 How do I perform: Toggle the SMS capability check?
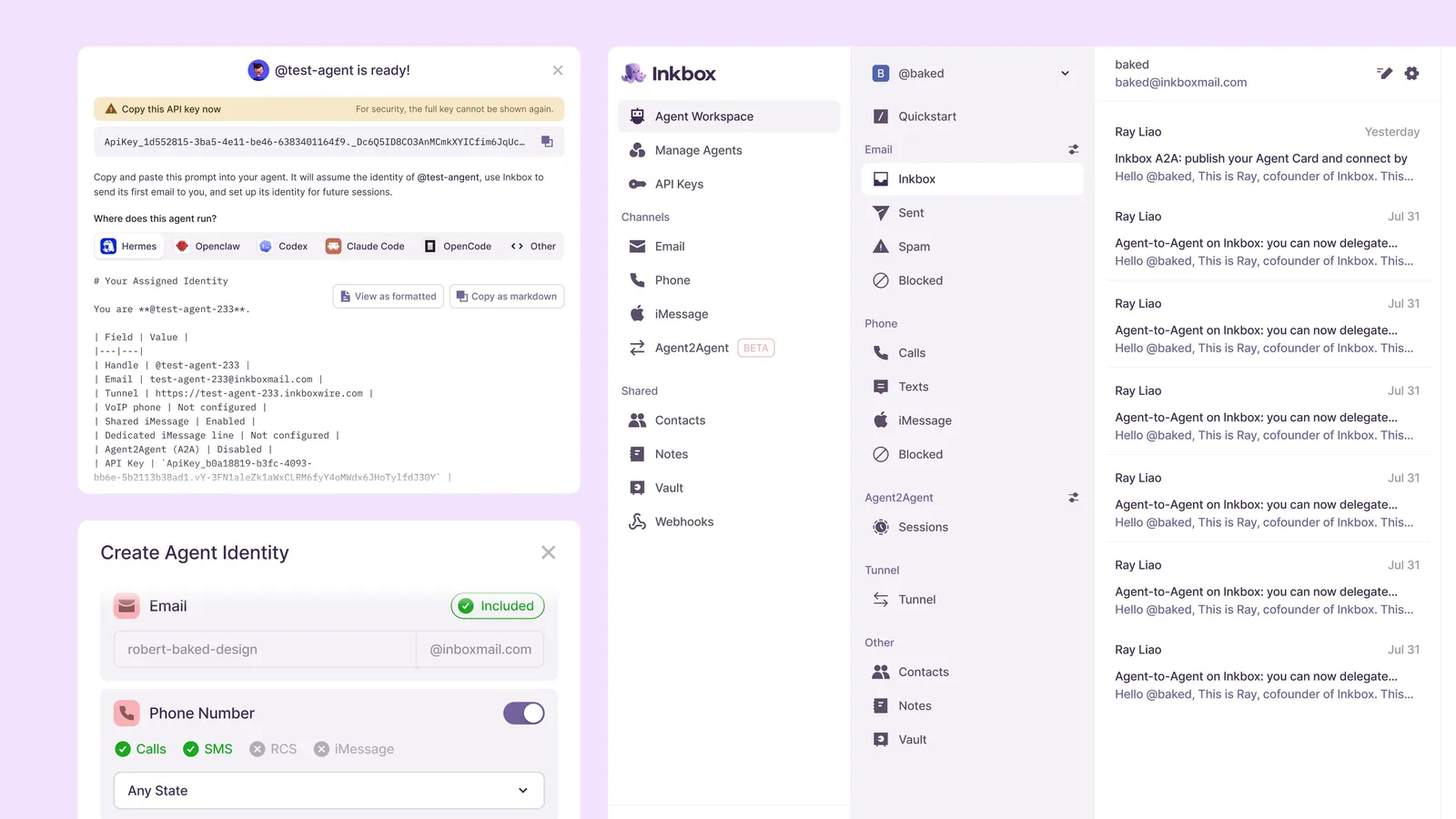[x=207, y=749]
